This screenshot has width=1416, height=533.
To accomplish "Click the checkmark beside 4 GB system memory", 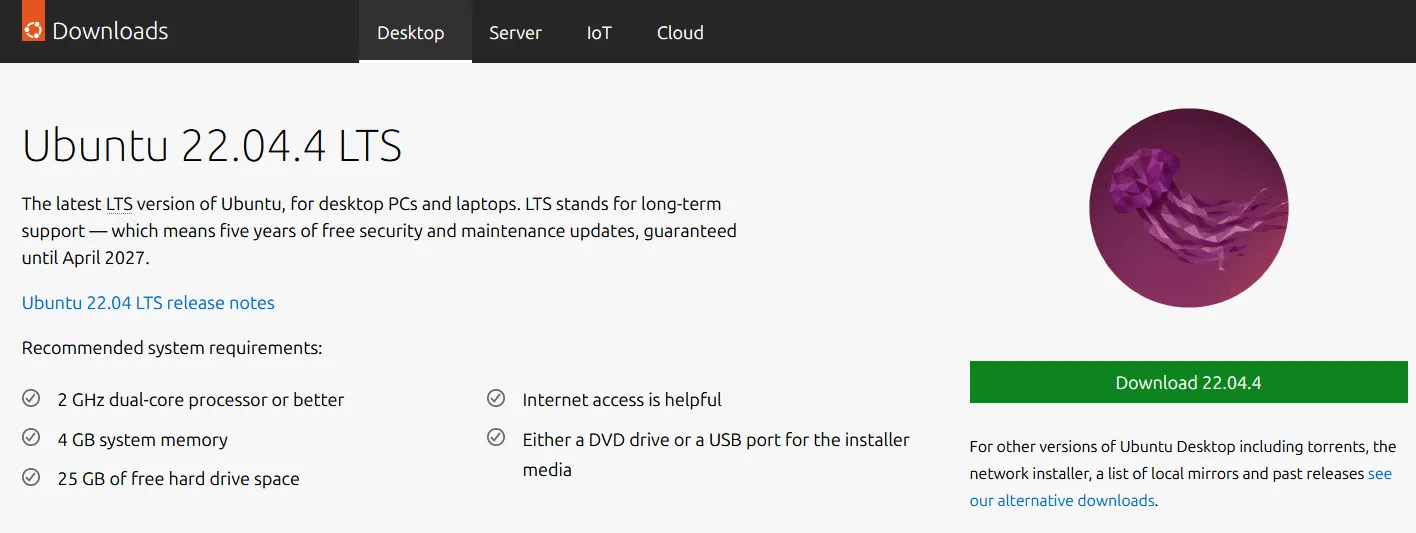I will (31, 438).
